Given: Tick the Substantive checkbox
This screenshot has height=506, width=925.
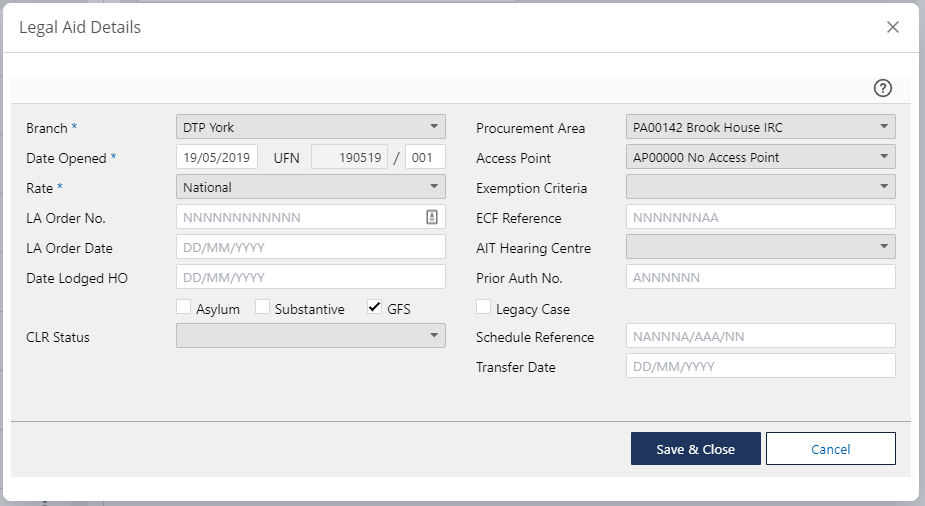Looking at the screenshot, I should coord(263,308).
